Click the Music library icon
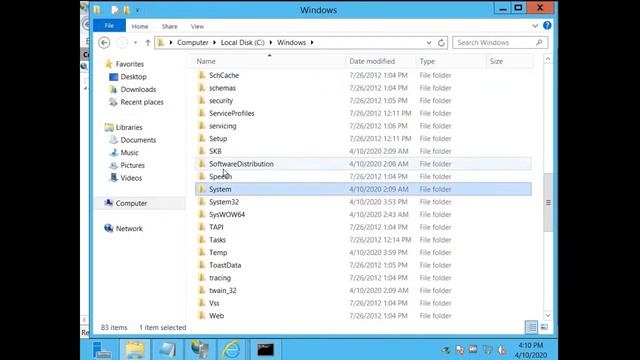 (x=113, y=153)
